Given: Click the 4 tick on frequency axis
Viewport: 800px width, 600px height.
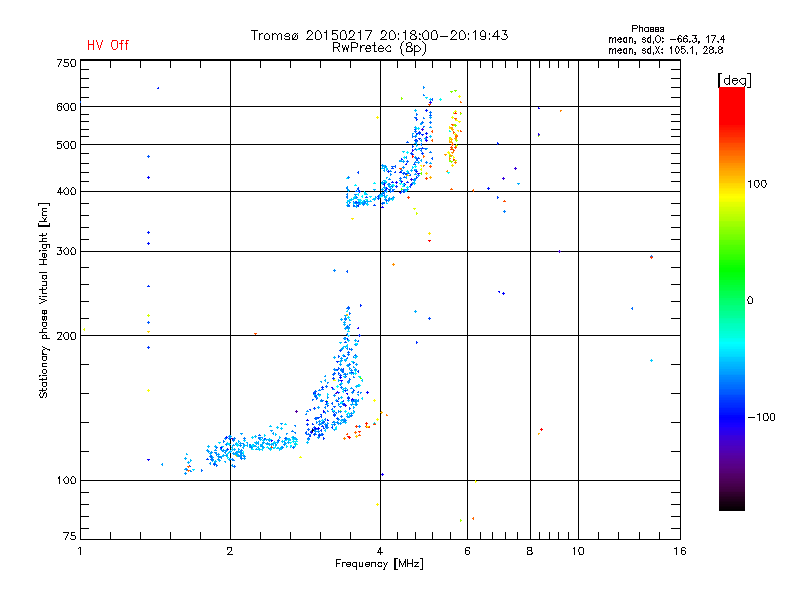Looking at the screenshot, I should pos(380,551).
